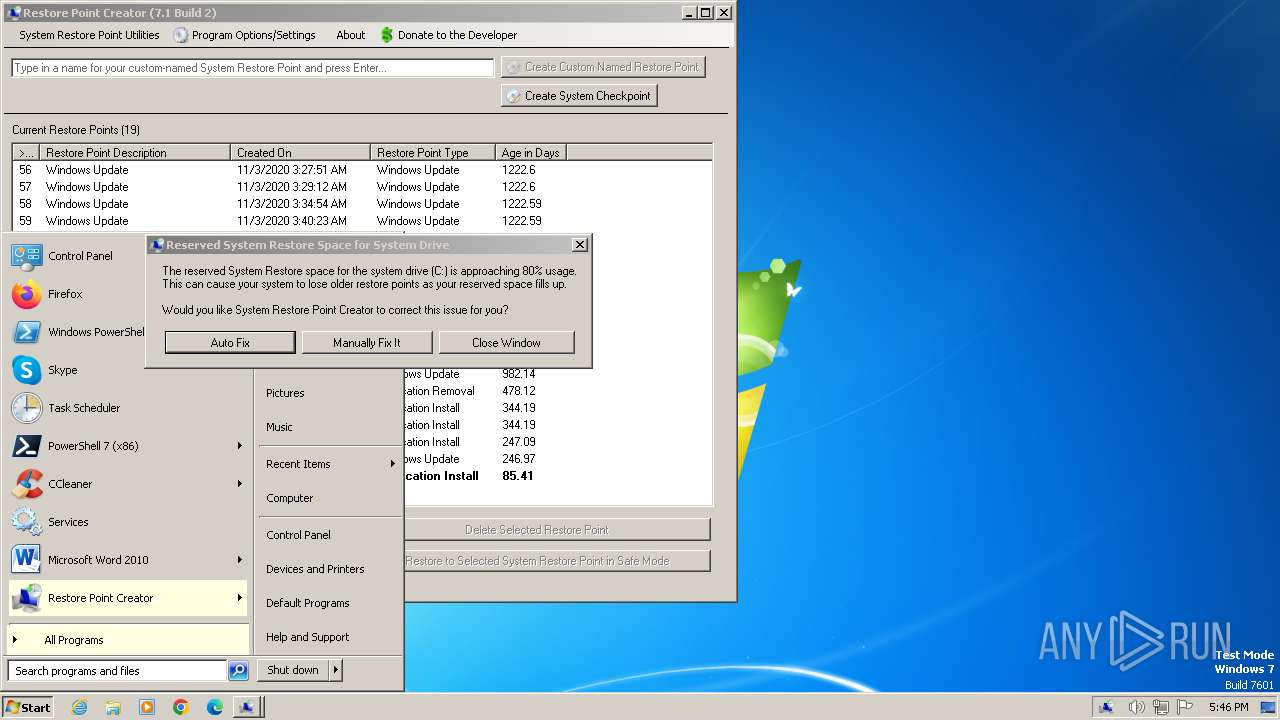Click Delete Selected Restore Point button
The width and height of the screenshot is (1280, 720).
point(556,530)
